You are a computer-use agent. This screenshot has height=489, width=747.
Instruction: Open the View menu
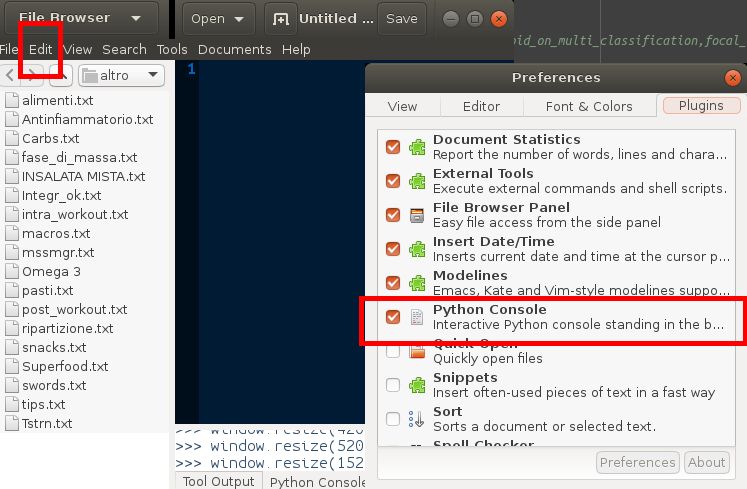(77, 50)
